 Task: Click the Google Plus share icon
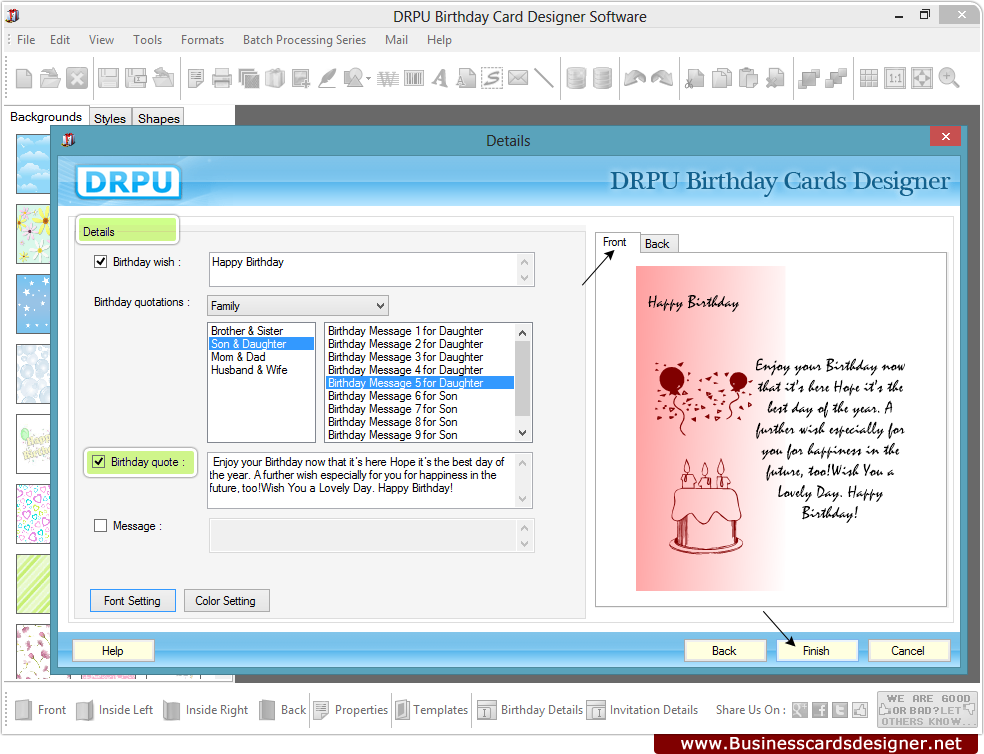800,710
